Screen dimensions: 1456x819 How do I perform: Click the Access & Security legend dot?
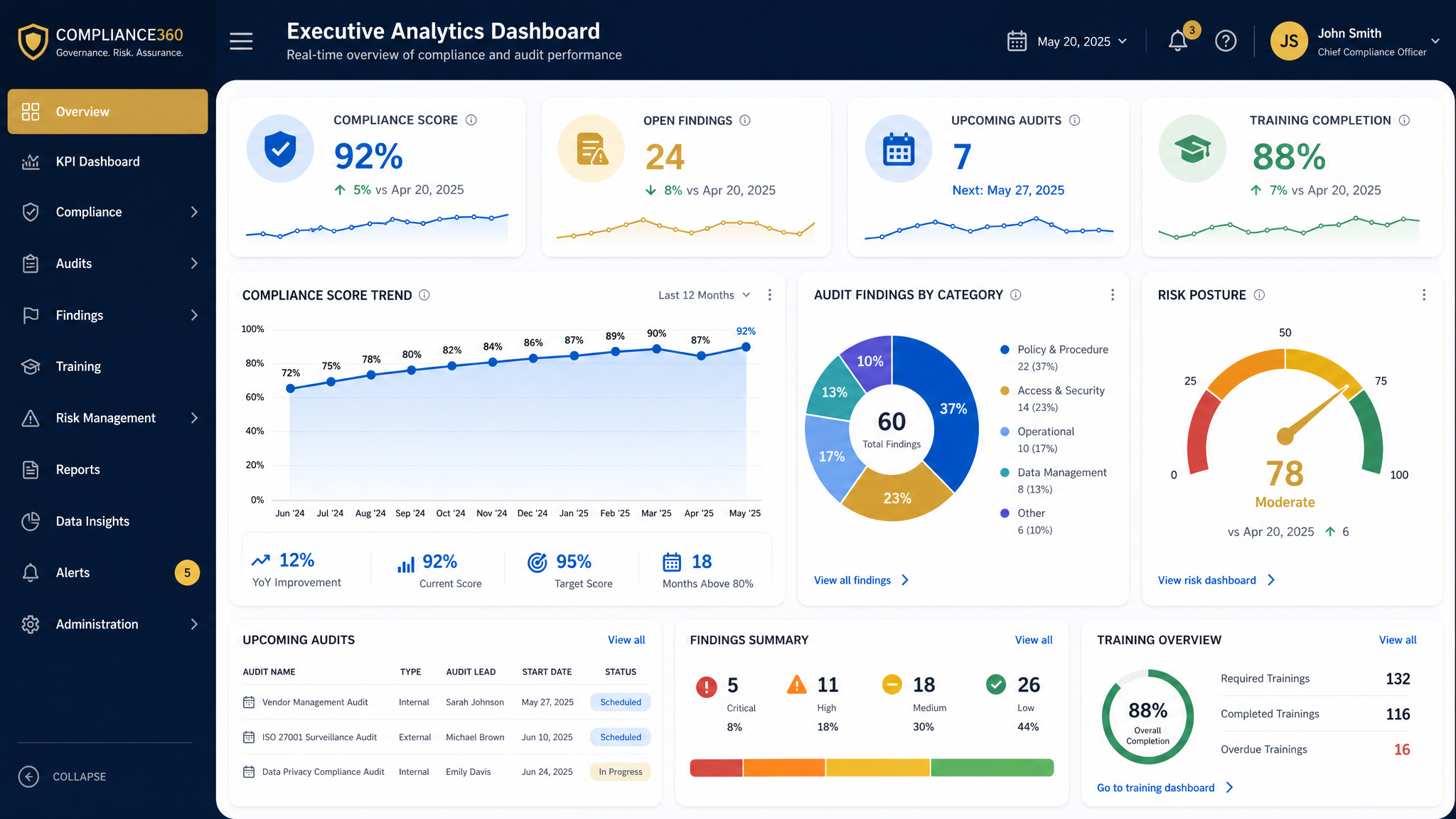point(1005,390)
